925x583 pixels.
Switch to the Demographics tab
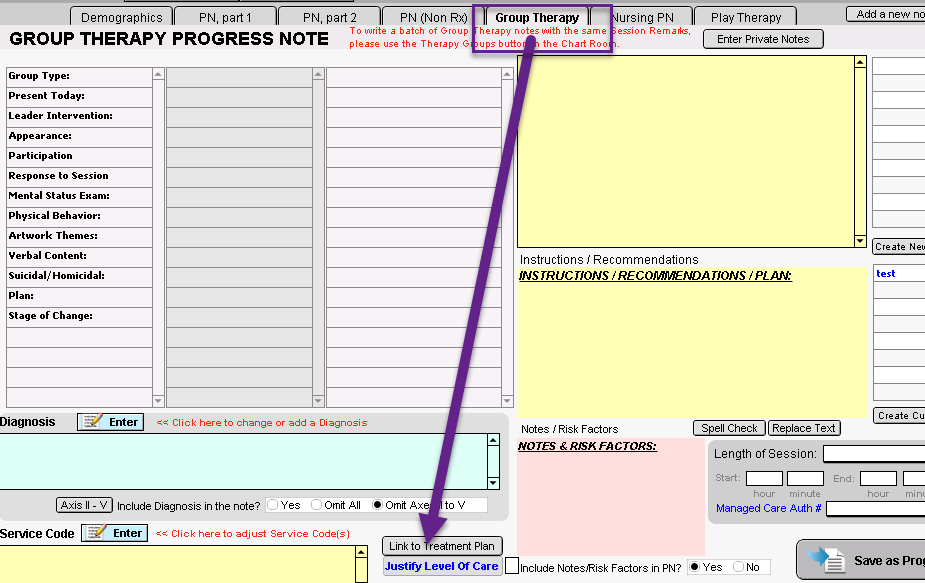click(121, 17)
